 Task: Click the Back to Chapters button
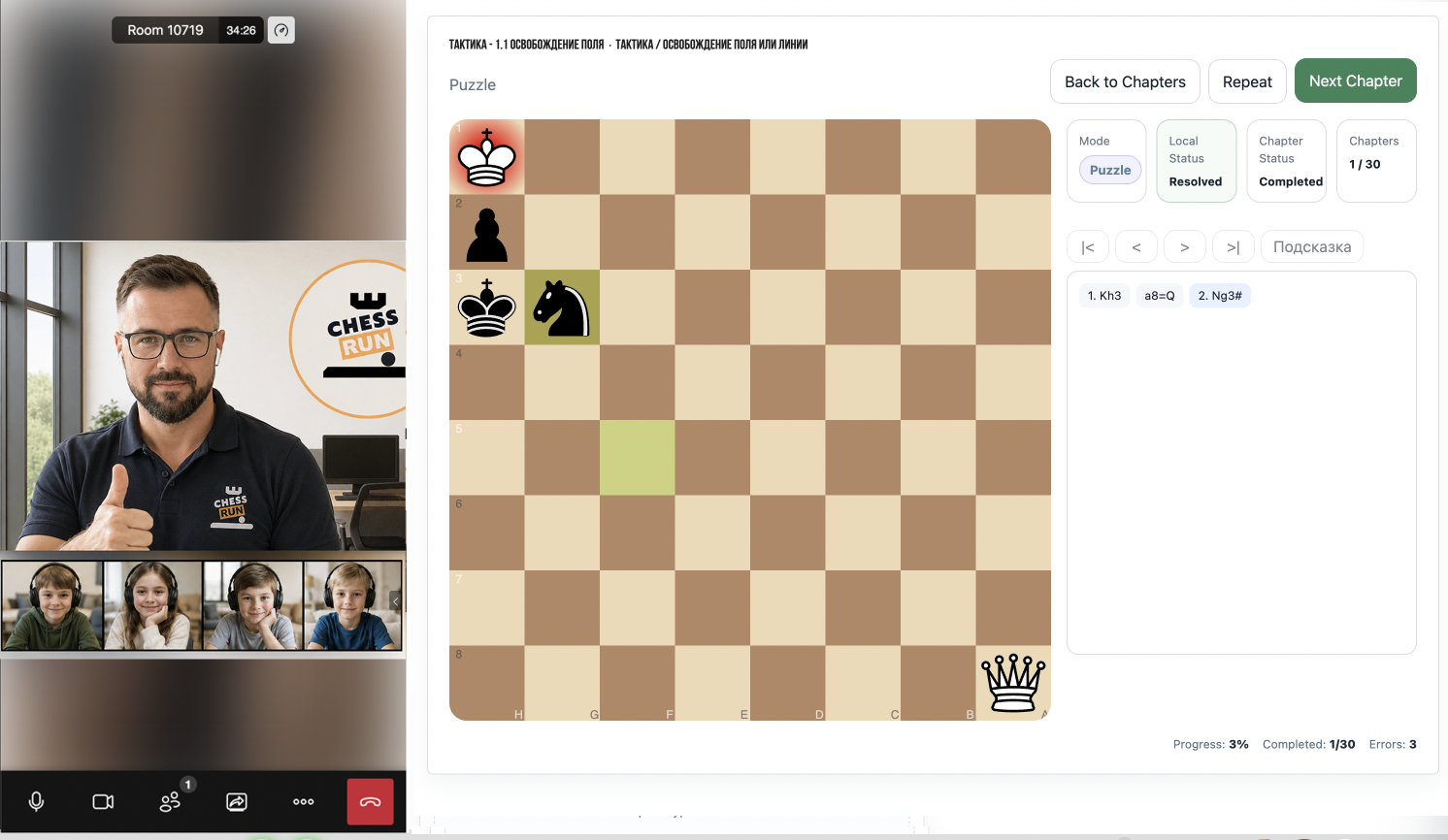(x=1126, y=81)
